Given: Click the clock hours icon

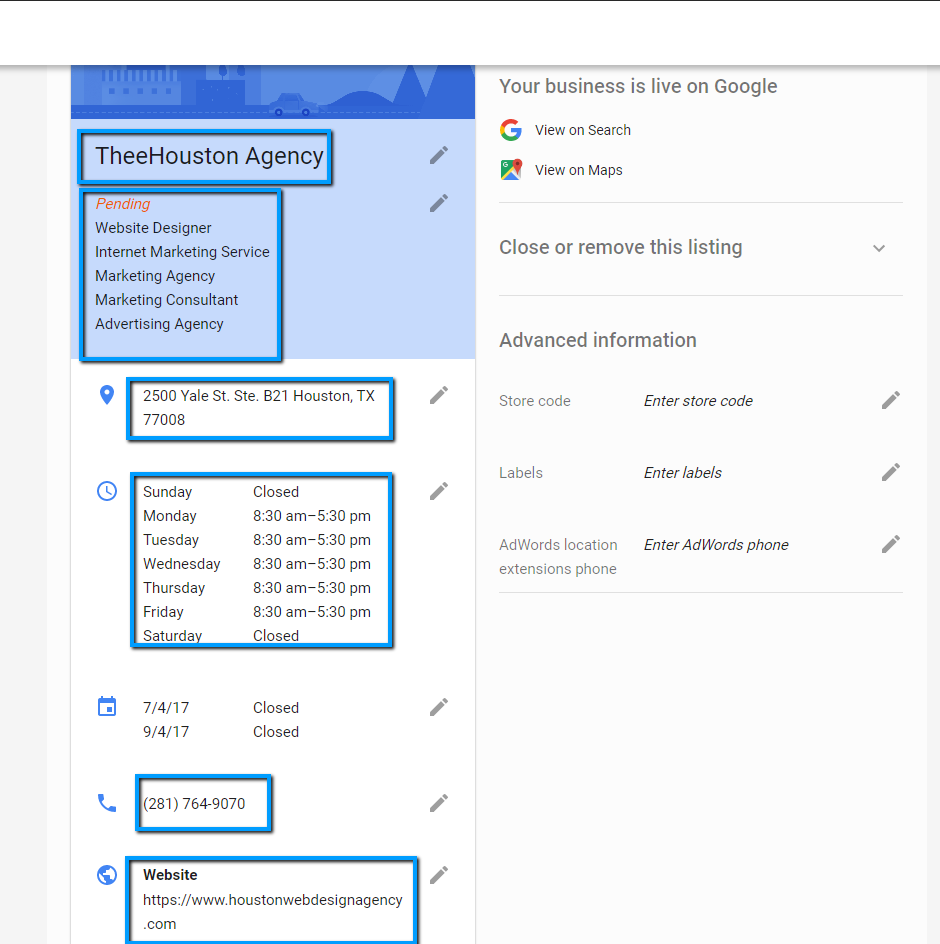Looking at the screenshot, I should pyautogui.click(x=107, y=491).
